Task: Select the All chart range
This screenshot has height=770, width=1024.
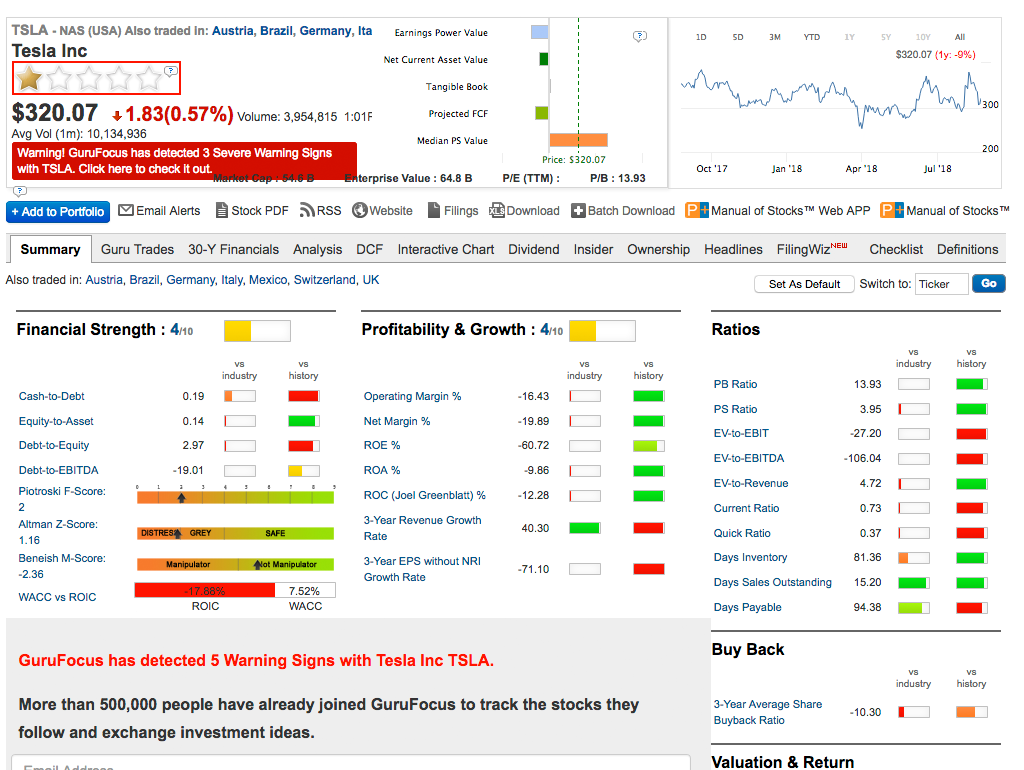Action: tap(959, 37)
